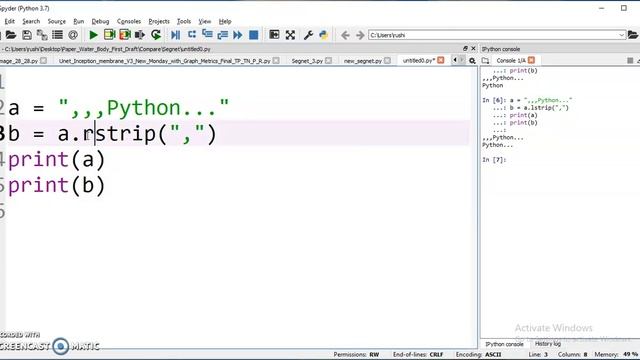Open the file switcher list icon
Viewport: 640px width, 360px height.
58,35
